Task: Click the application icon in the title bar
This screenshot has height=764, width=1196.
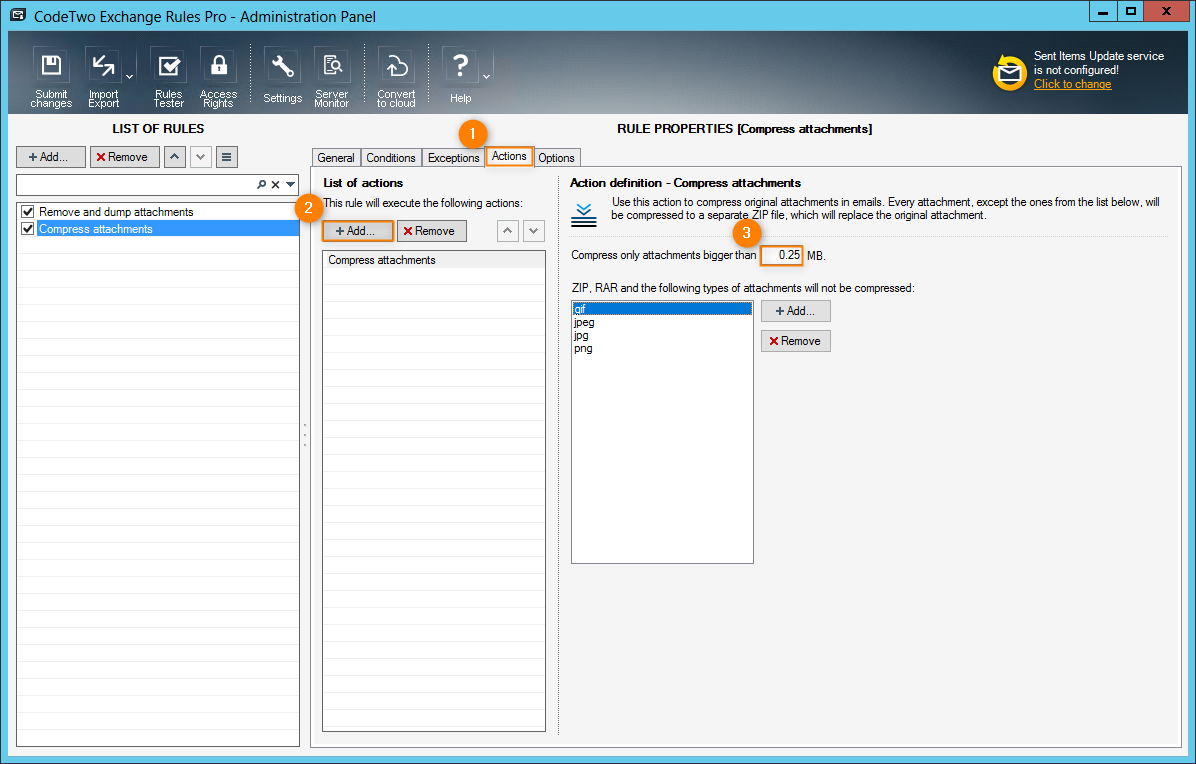Action: coord(18,15)
